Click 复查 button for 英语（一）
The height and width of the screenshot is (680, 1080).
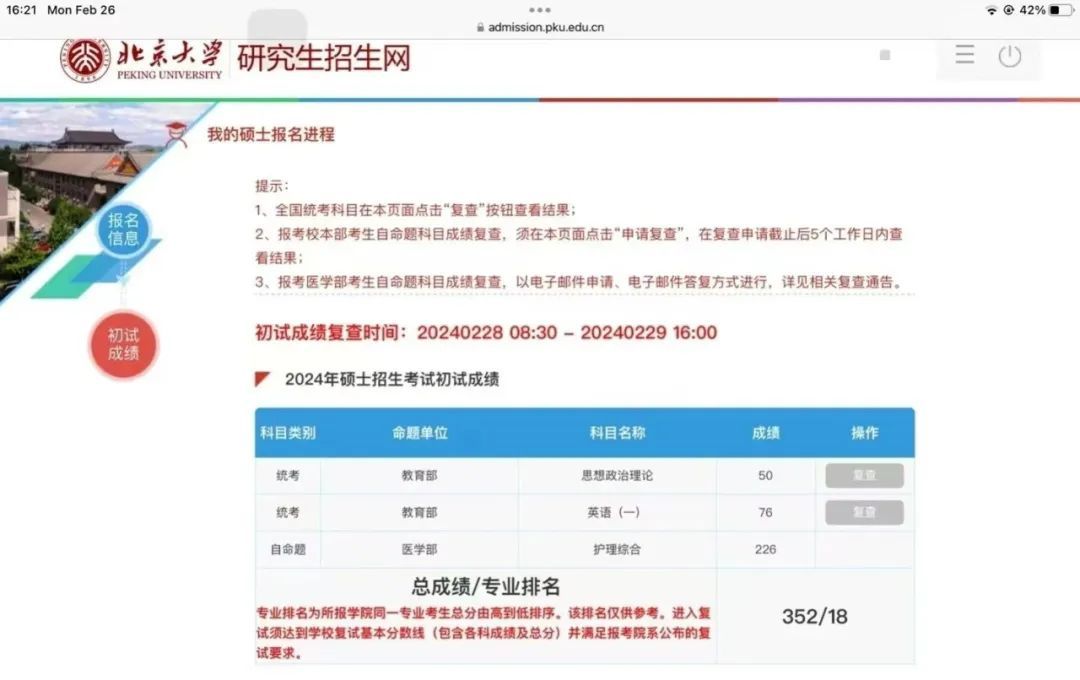pyautogui.click(x=864, y=512)
